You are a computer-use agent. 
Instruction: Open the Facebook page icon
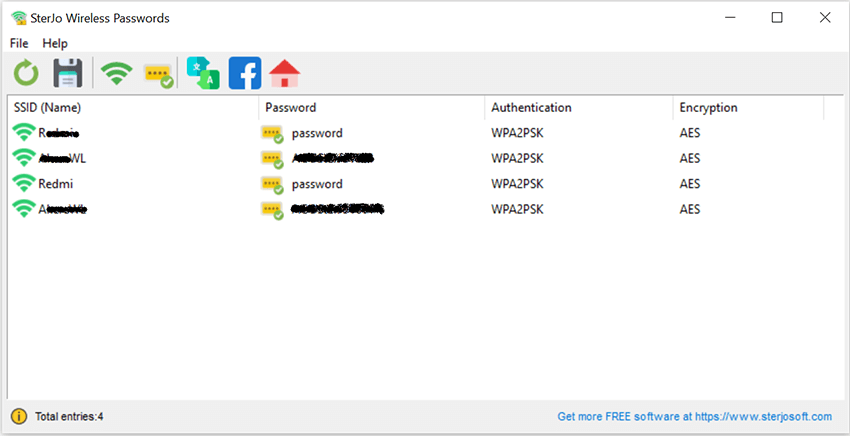point(245,73)
